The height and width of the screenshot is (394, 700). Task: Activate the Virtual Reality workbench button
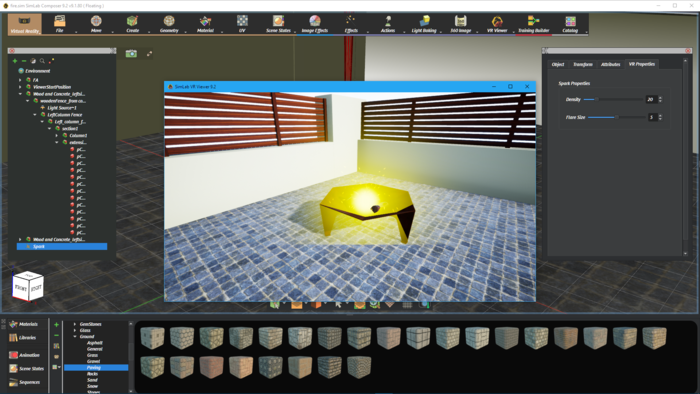click(25, 24)
